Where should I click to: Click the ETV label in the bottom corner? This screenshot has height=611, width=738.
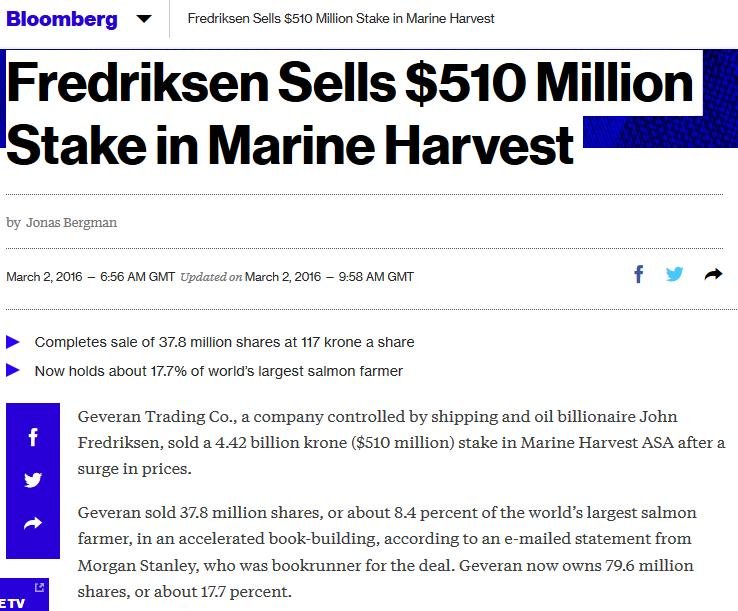pyautogui.click(x=13, y=603)
